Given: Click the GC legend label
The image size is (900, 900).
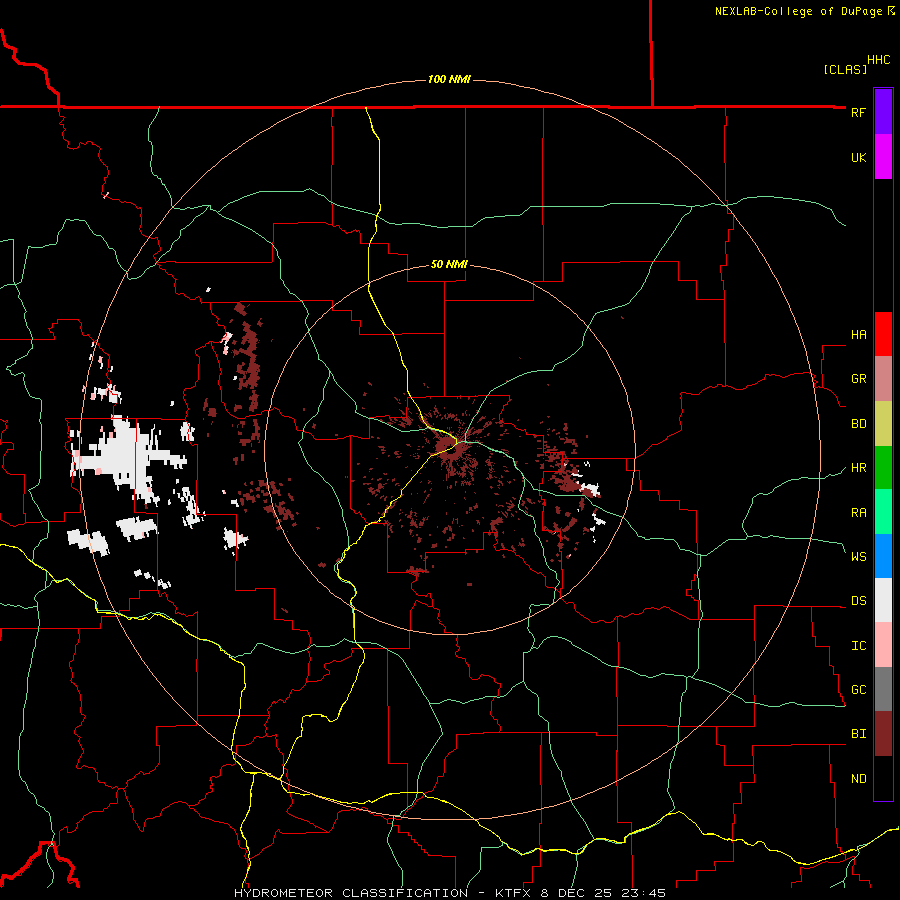Looking at the screenshot, I should click(858, 689).
